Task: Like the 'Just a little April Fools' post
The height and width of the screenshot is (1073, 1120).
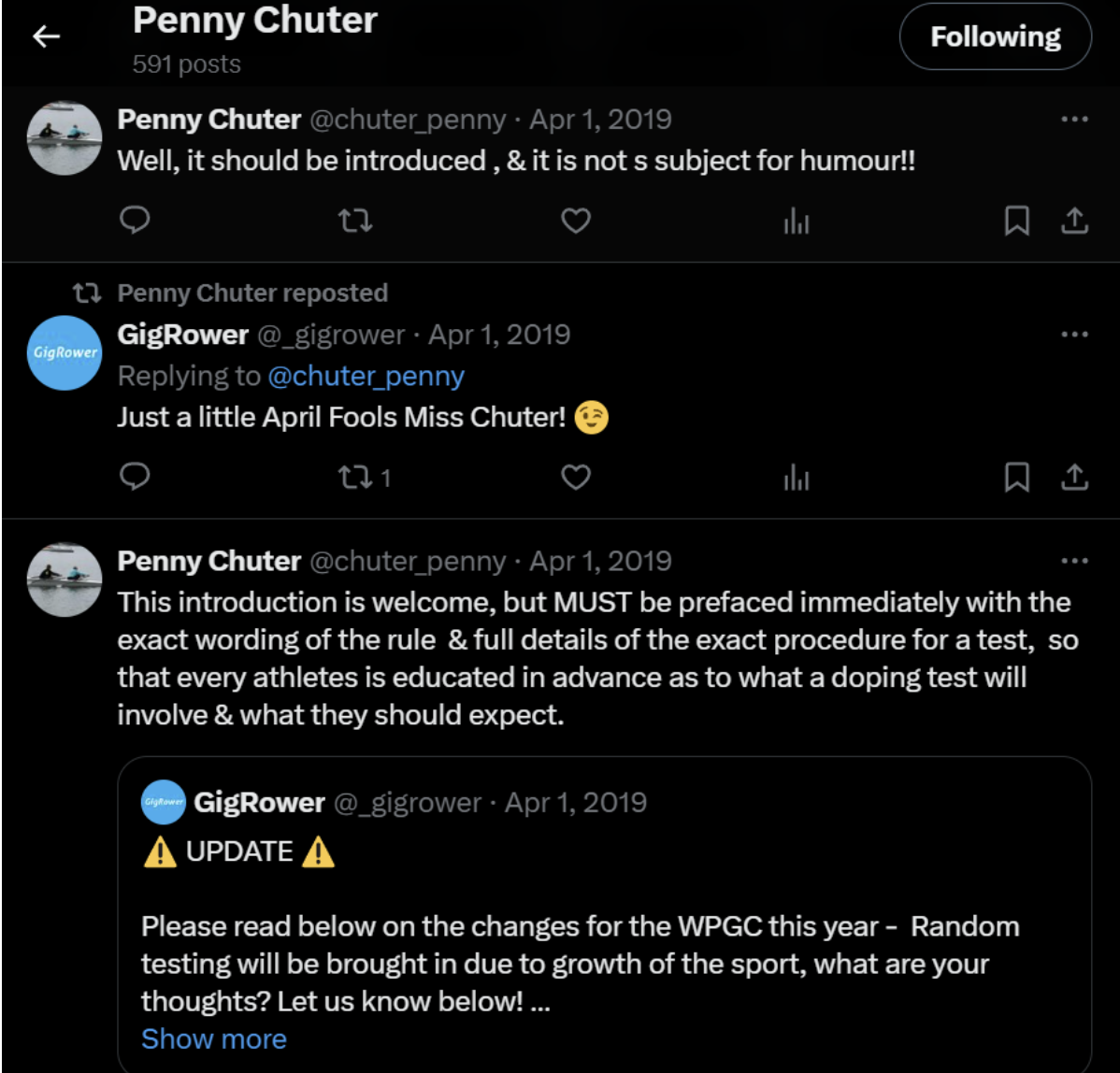Action: click(576, 477)
